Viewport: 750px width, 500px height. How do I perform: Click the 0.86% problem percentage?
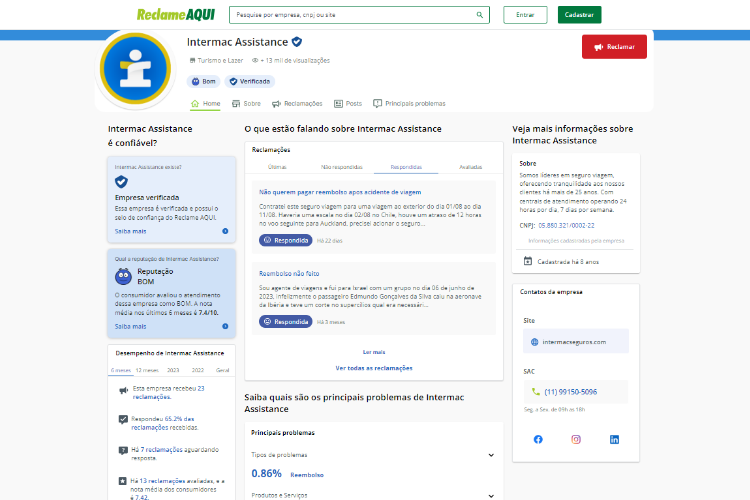266,474
